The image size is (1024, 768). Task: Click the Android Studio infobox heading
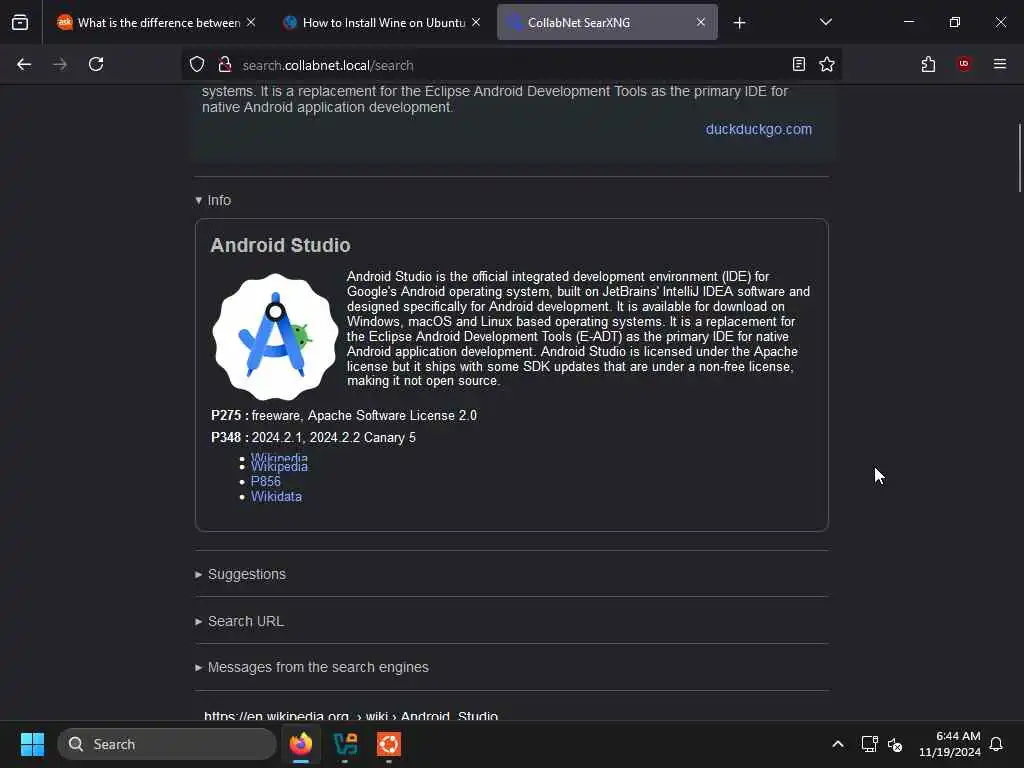(280, 246)
